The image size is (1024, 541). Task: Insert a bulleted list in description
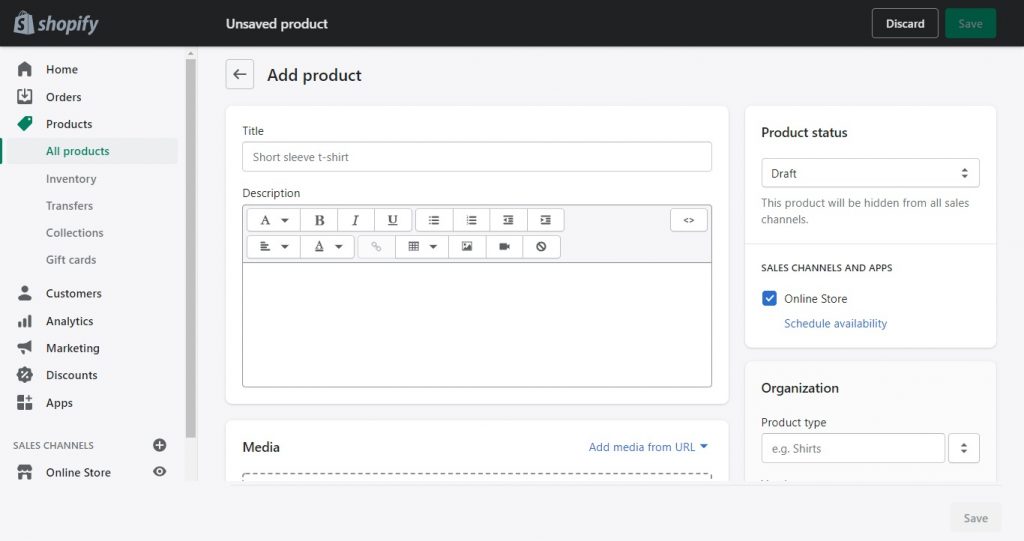click(x=434, y=220)
